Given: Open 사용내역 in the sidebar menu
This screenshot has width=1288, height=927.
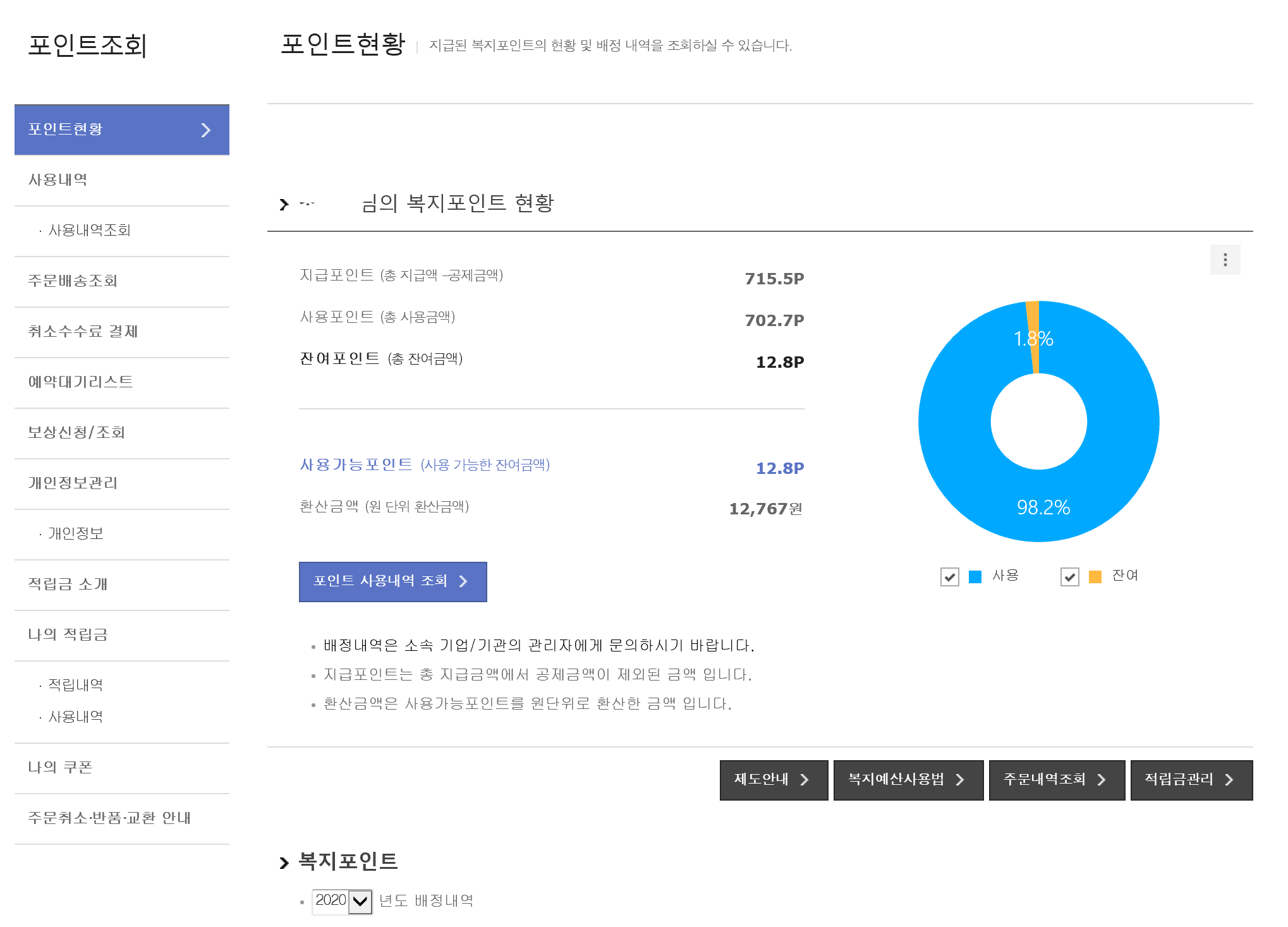Looking at the screenshot, I should pyautogui.click(x=58, y=180).
